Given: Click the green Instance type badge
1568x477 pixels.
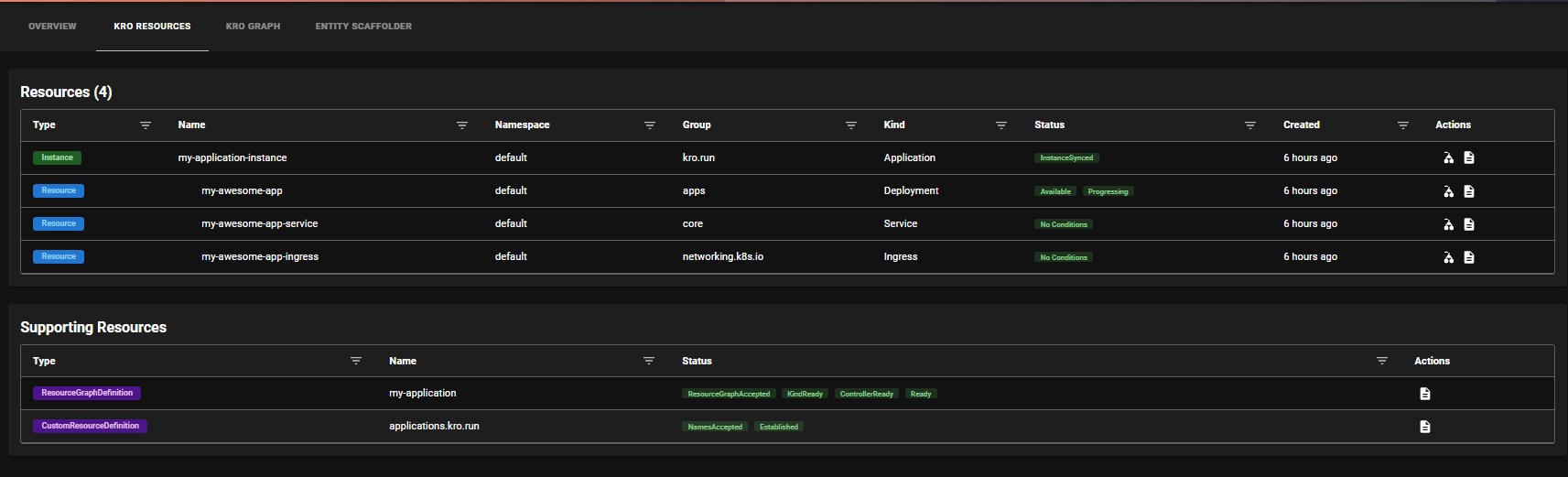Looking at the screenshot, I should (x=57, y=158).
